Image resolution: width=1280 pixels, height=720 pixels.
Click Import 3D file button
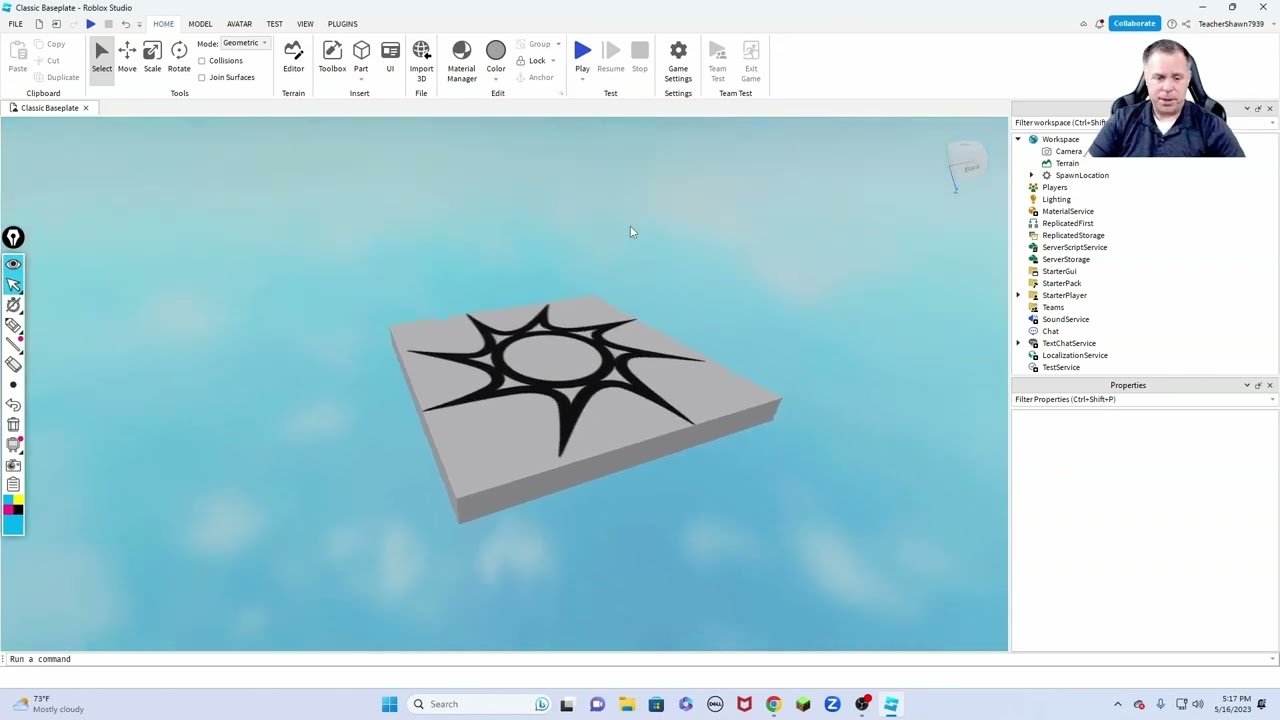tap(421, 61)
